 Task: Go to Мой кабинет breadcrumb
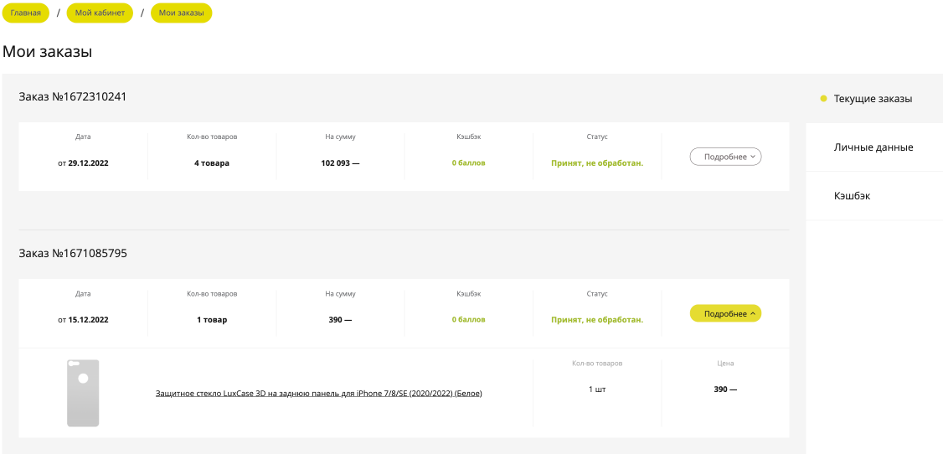coord(100,13)
